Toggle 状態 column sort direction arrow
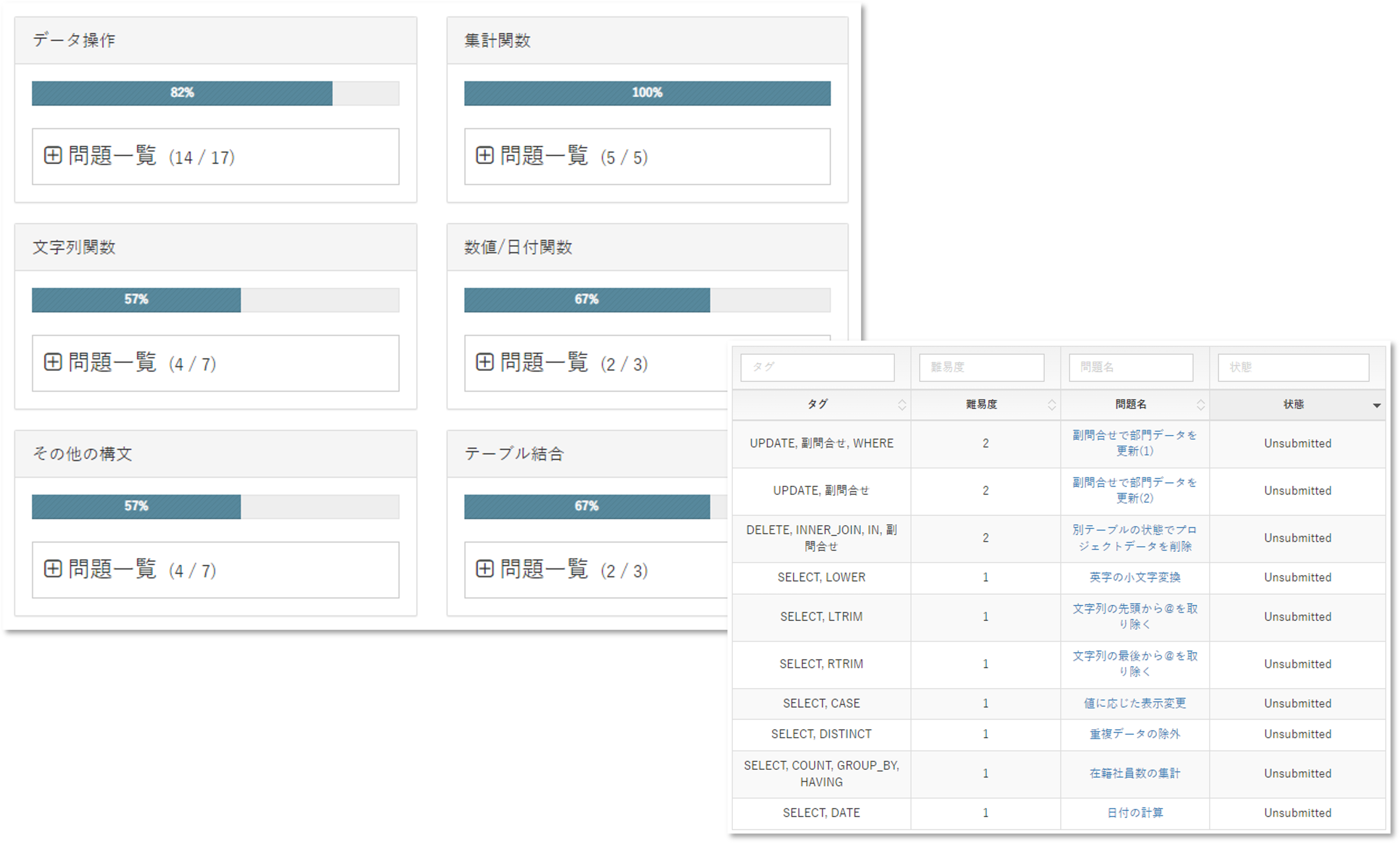The image size is (1400, 843). [x=1377, y=405]
